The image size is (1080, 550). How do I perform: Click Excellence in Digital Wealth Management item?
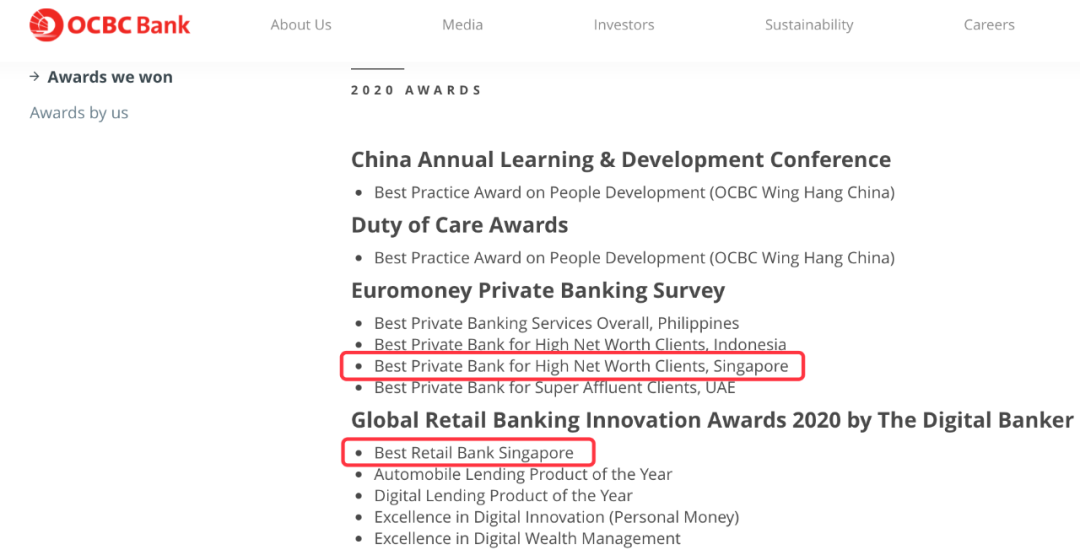click(527, 538)
